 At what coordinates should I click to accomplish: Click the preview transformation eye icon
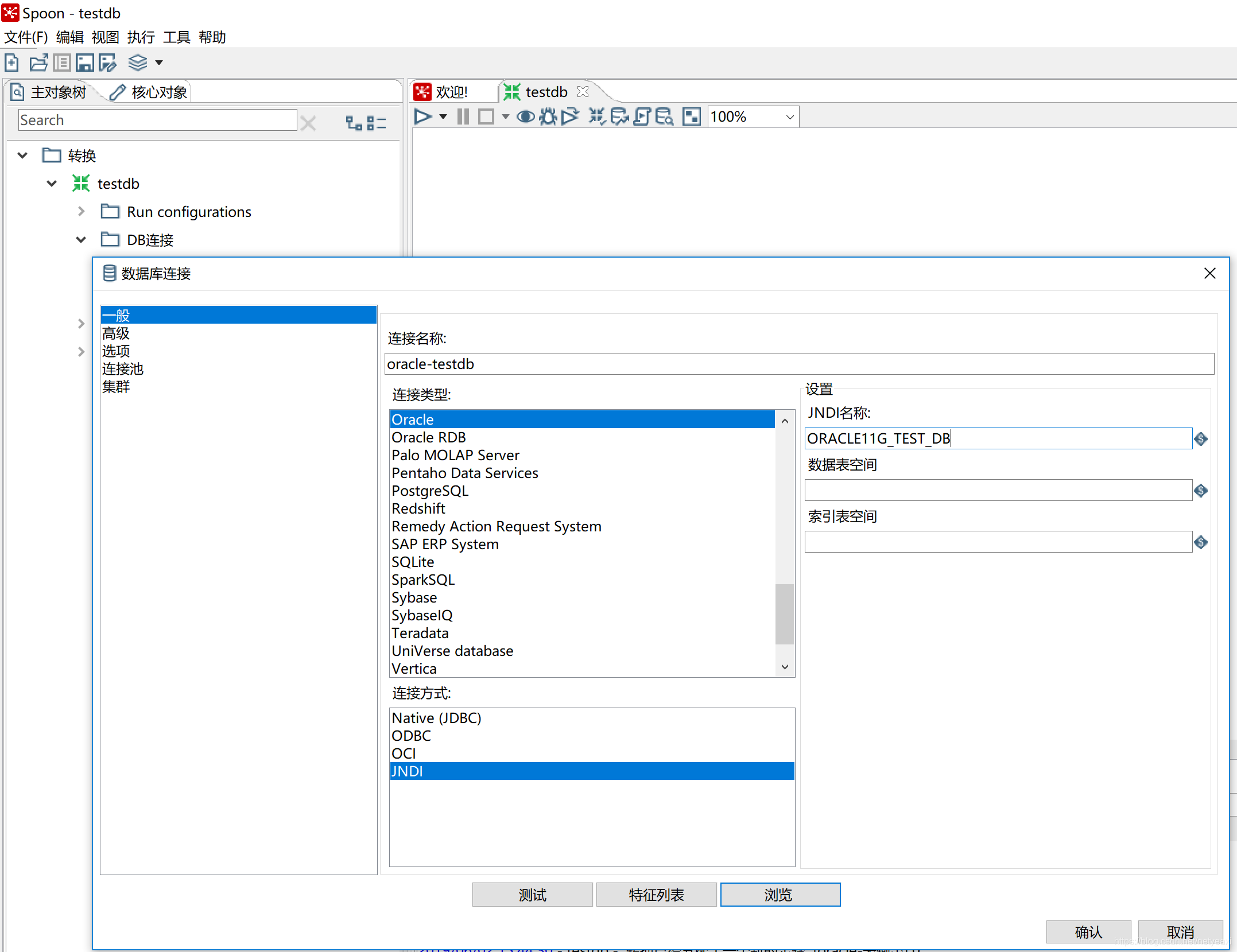click(525, 117)
